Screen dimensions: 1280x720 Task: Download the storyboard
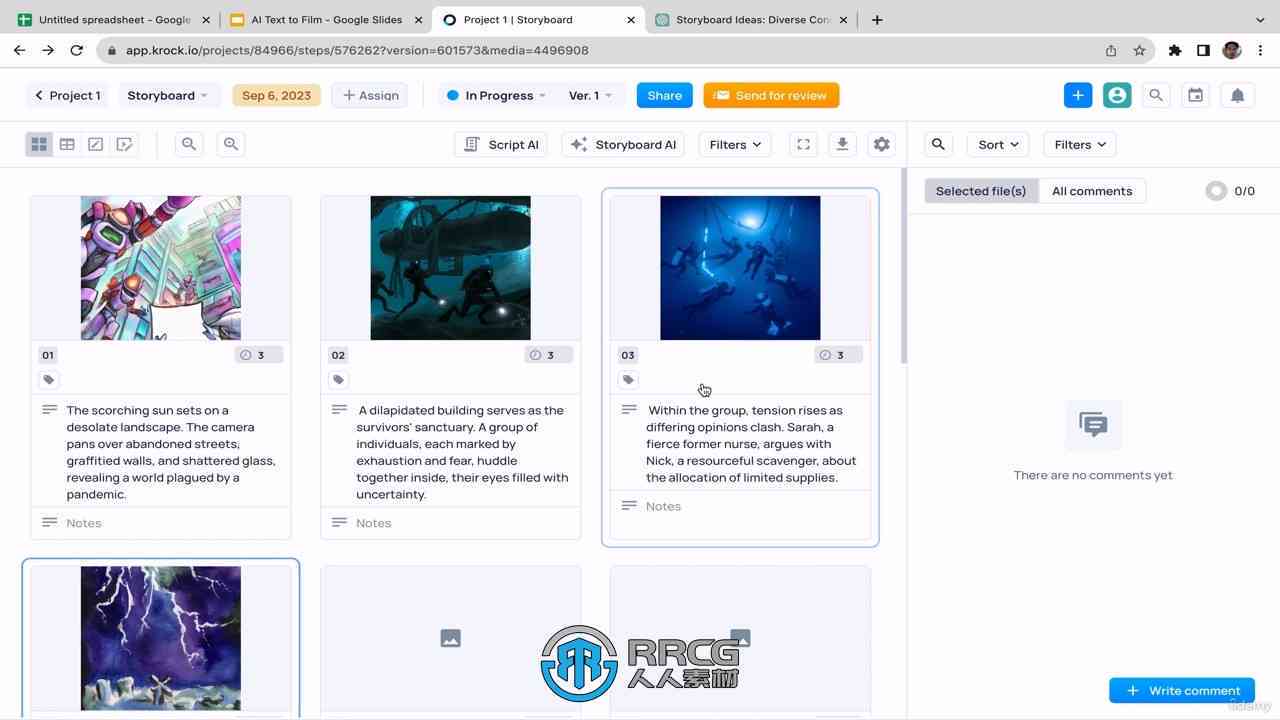[x=842, y=144]
